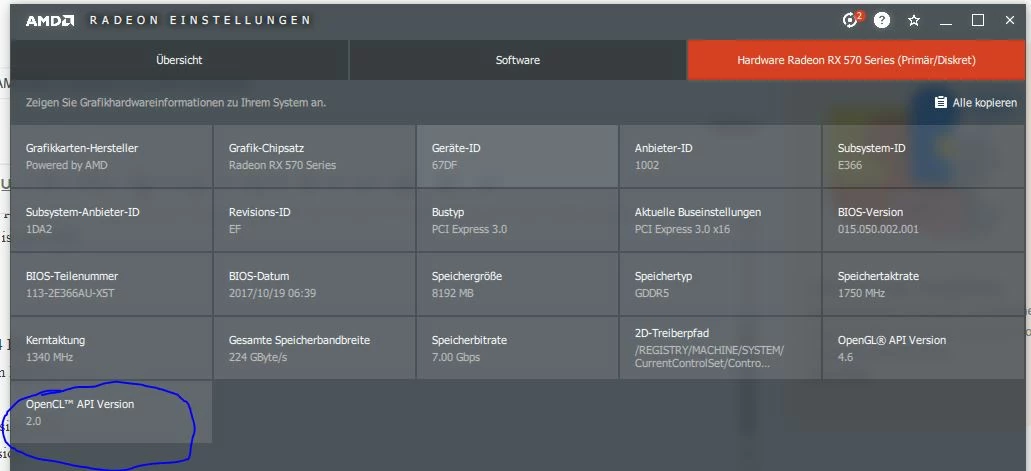Click the BIOS-Datum tile label
This screenshot has height=471, width=1031.
pos(259,276)
